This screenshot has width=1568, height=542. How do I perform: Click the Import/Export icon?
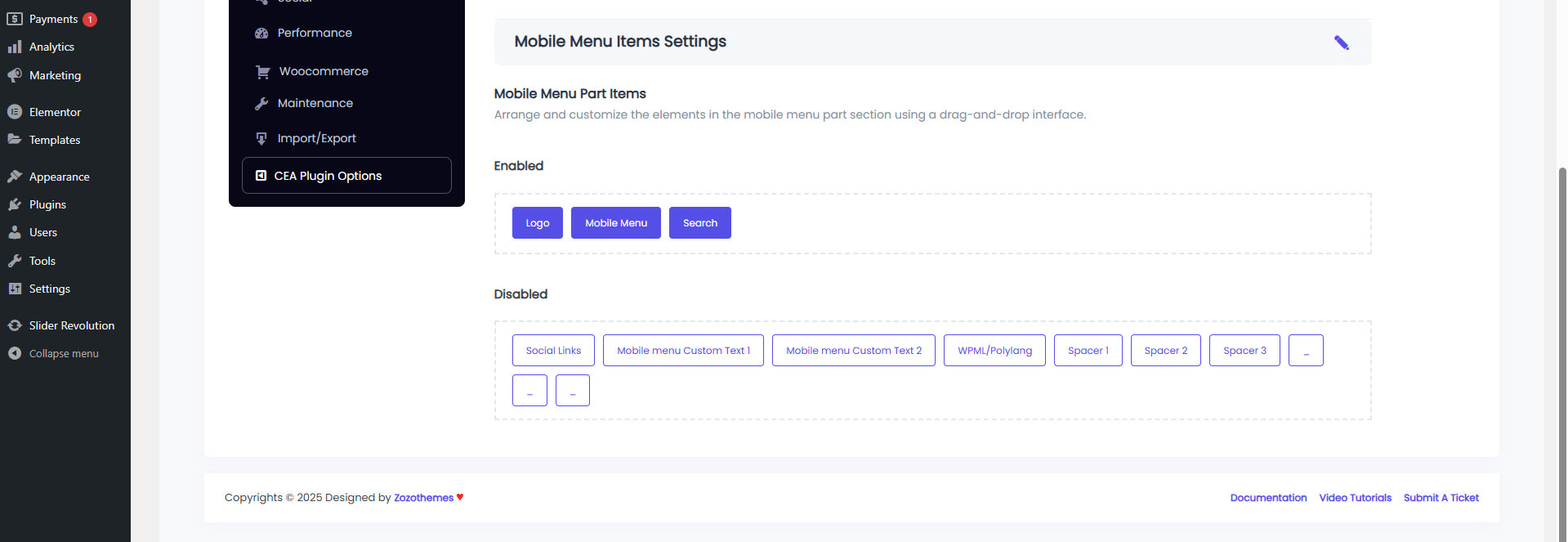tap(261, 138)
